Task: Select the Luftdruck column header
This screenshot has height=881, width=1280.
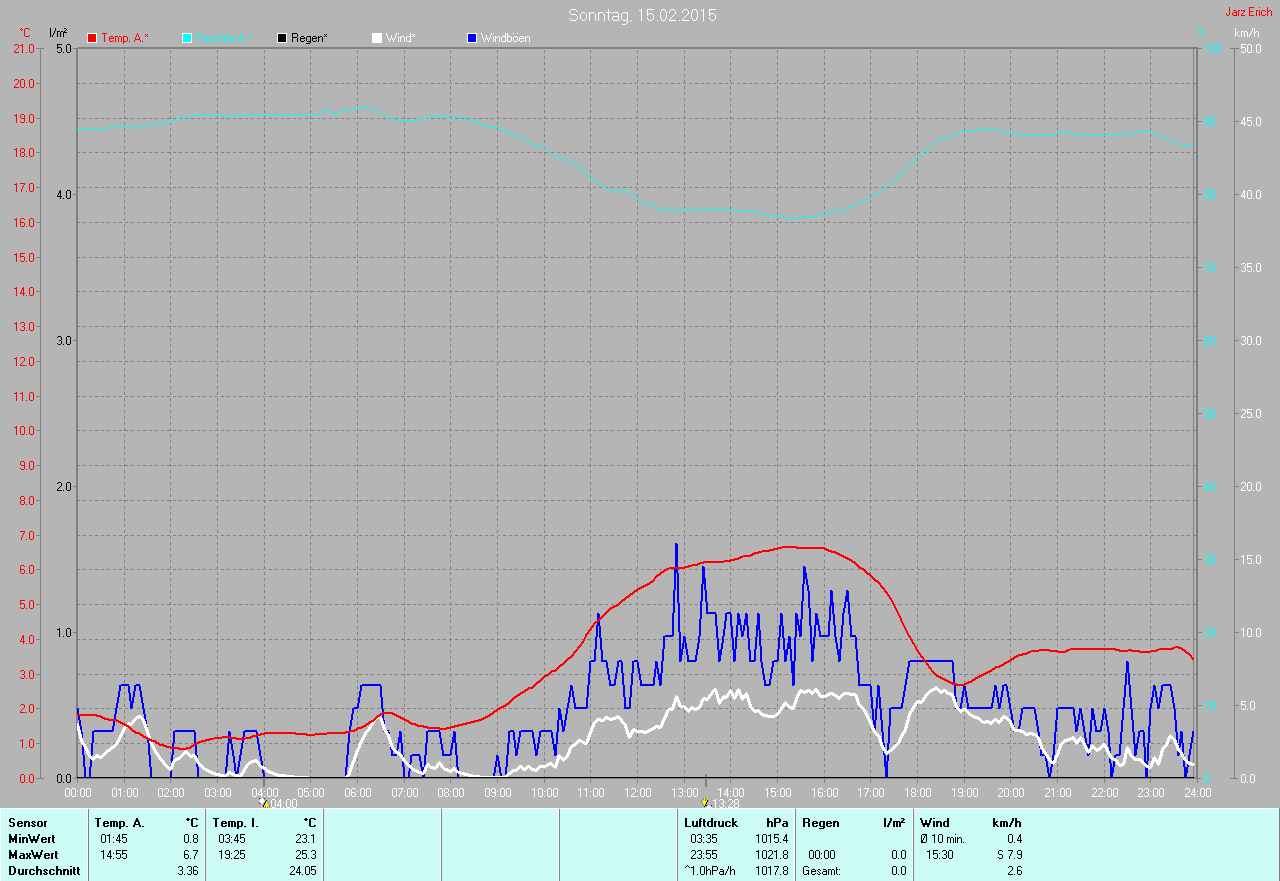Action: tap(711, 823)
